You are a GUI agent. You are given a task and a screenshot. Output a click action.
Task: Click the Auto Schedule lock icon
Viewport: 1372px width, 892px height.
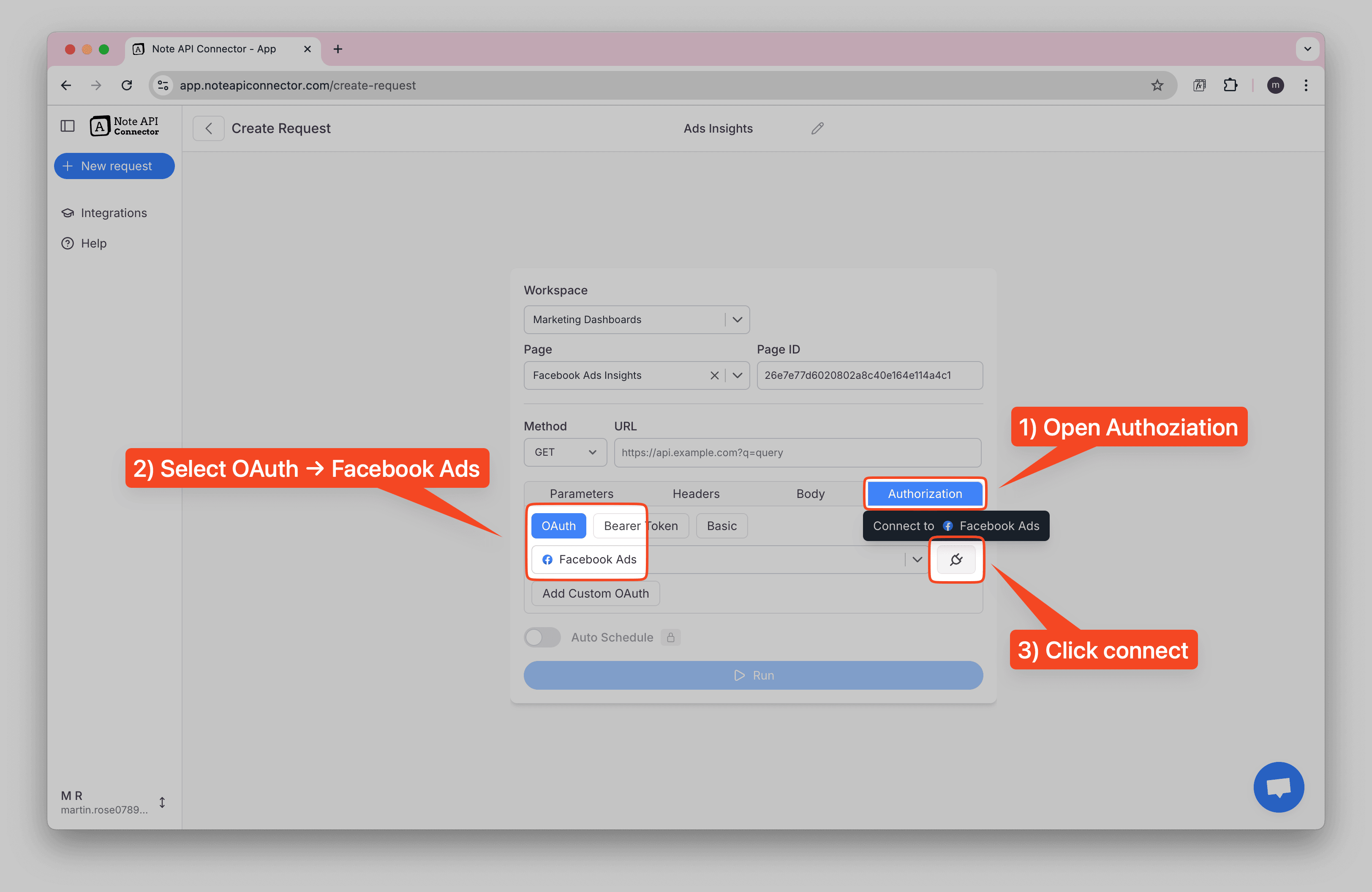click(x=670, y=637)
